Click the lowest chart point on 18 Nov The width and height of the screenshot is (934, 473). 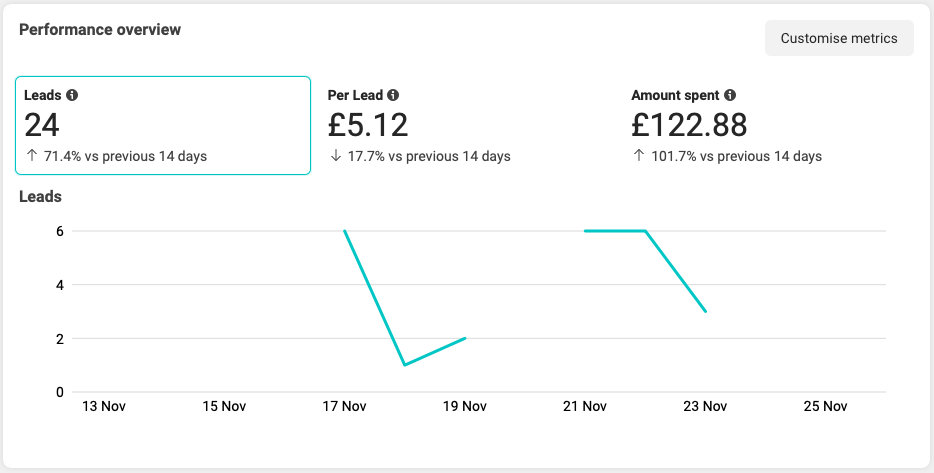[405, 364]
